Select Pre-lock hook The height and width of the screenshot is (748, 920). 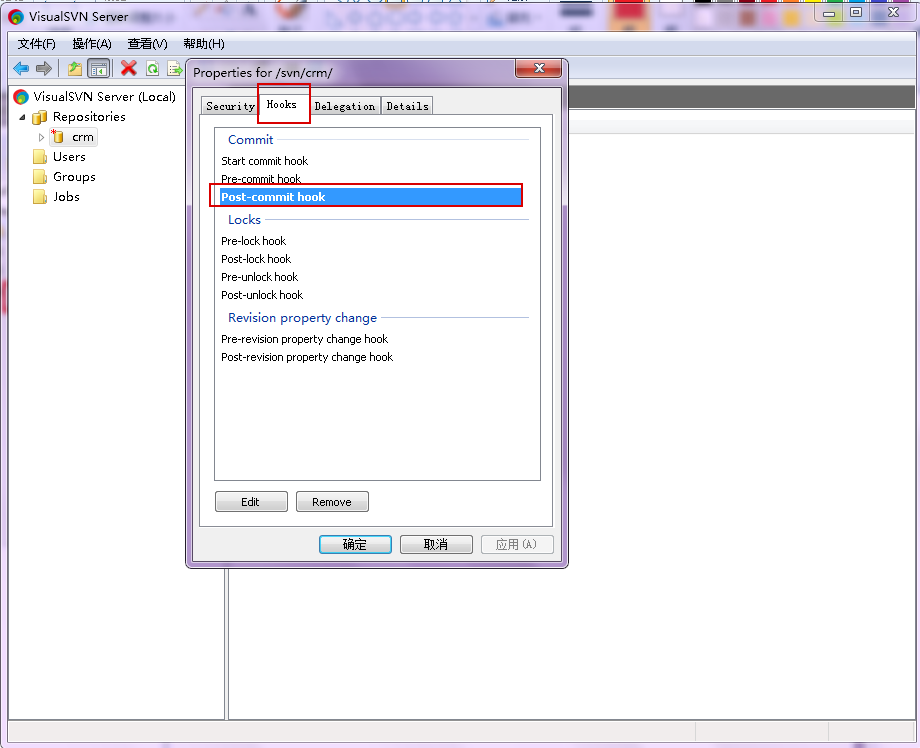point(253,241)
